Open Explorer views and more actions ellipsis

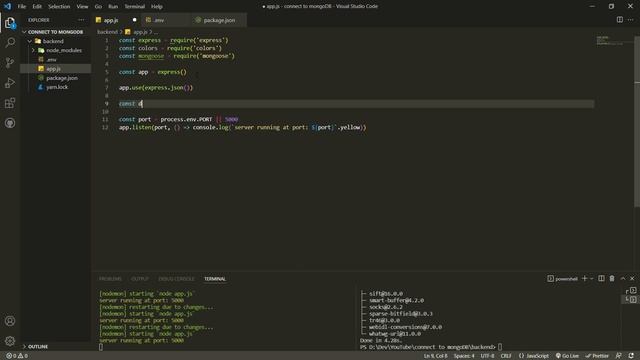[x=81, y=20]
